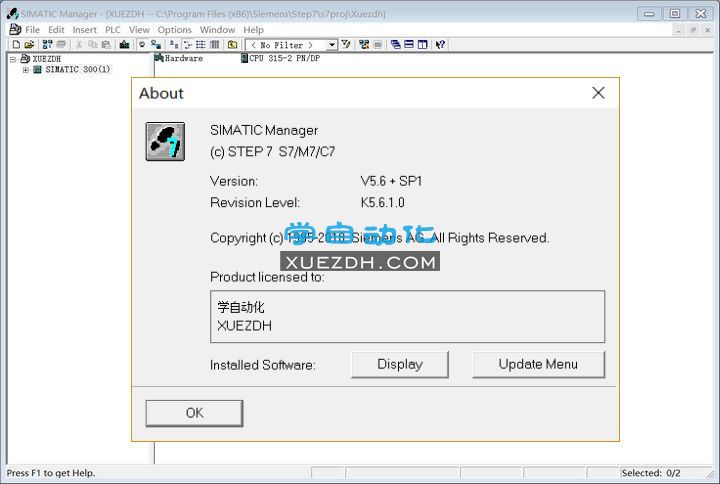Click the Online view toolbar icon

156,45
